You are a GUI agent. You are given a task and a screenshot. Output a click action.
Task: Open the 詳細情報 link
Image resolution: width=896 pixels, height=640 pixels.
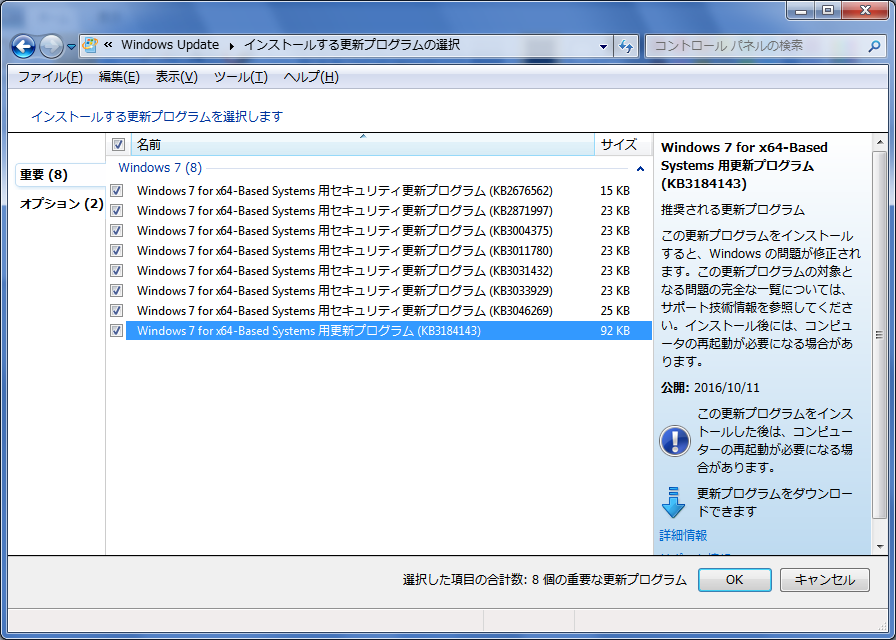(x=683, y=535)
